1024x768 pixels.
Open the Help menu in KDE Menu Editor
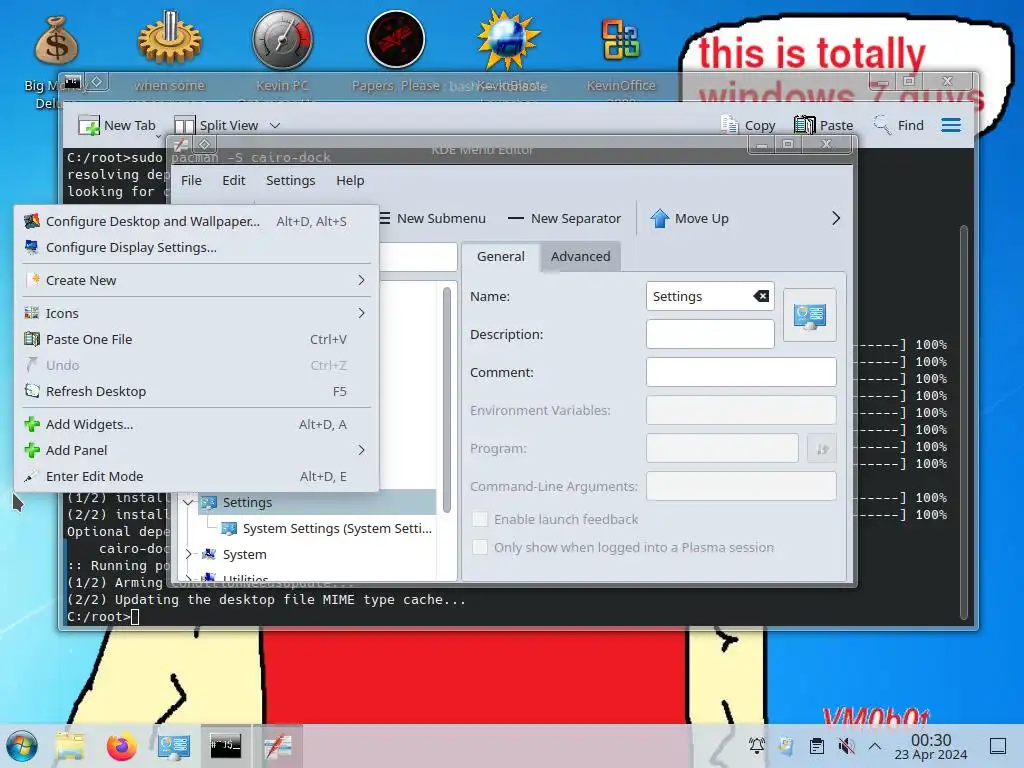click(350, 180)
